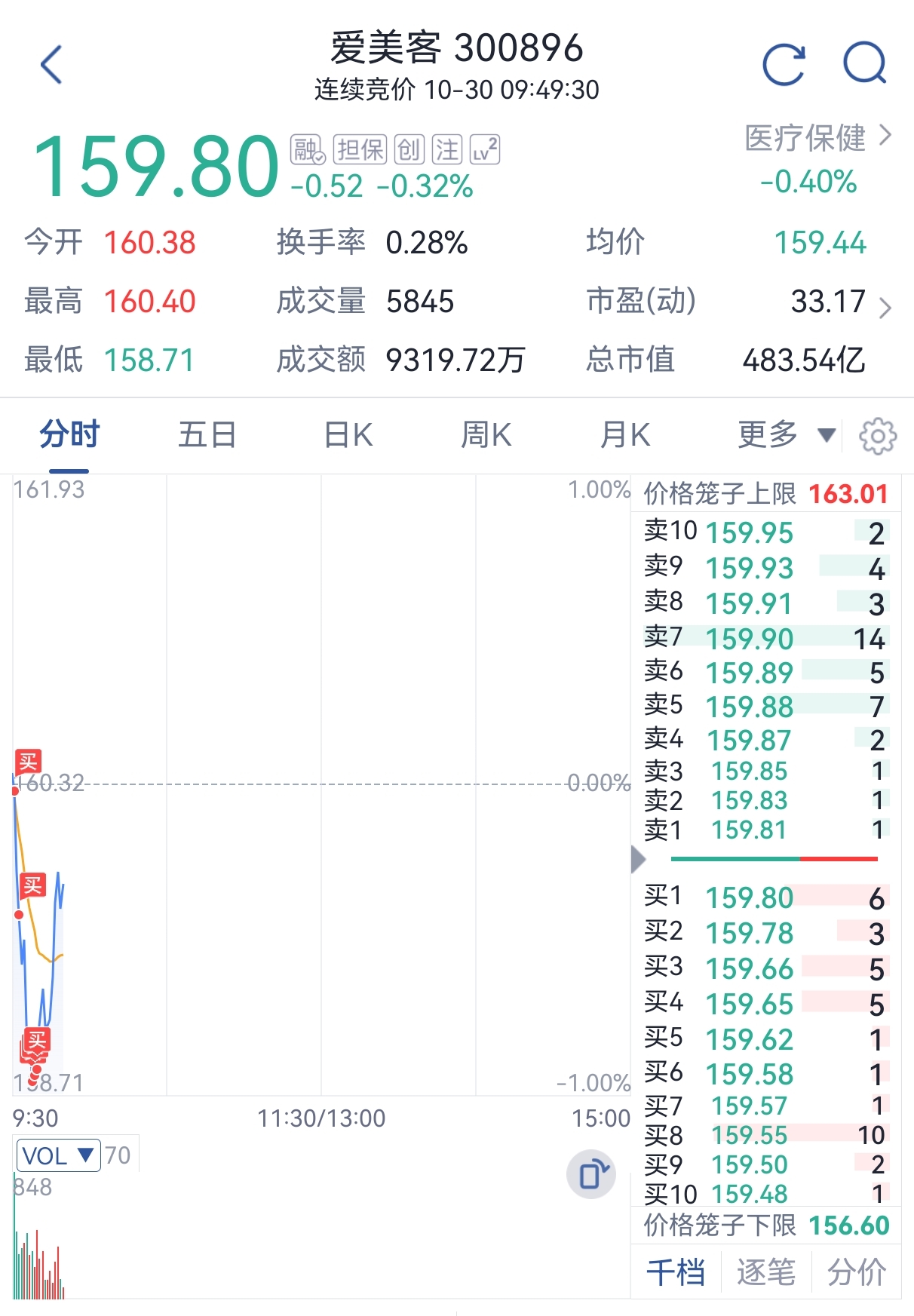Rotate chart to landscape view

point(591,1174)
